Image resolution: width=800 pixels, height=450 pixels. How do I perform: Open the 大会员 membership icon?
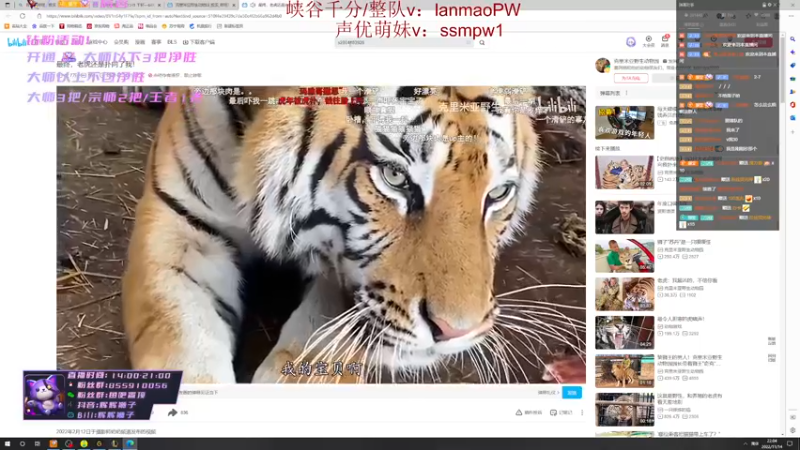(648, 41)
